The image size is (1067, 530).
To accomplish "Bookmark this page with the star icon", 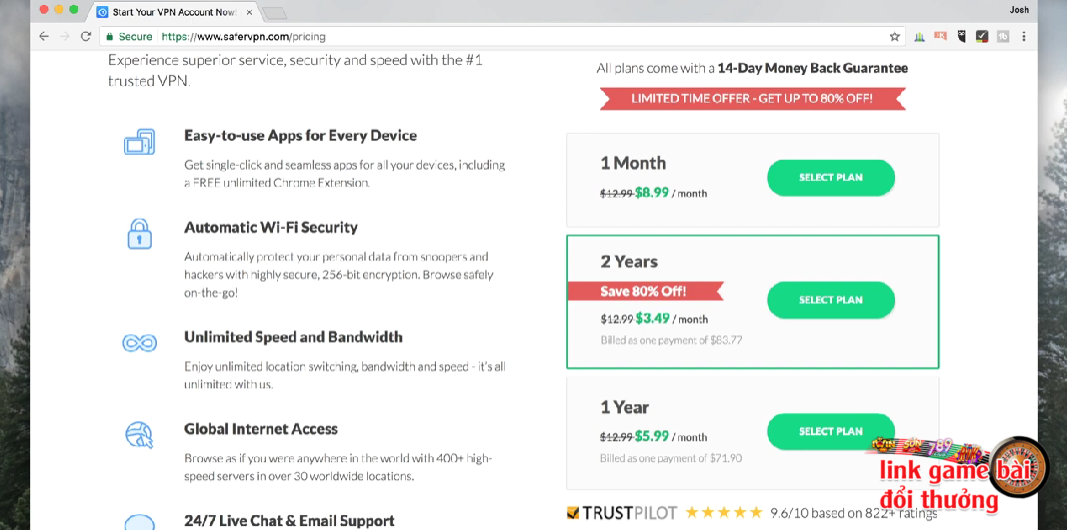I will coord(895,36).
